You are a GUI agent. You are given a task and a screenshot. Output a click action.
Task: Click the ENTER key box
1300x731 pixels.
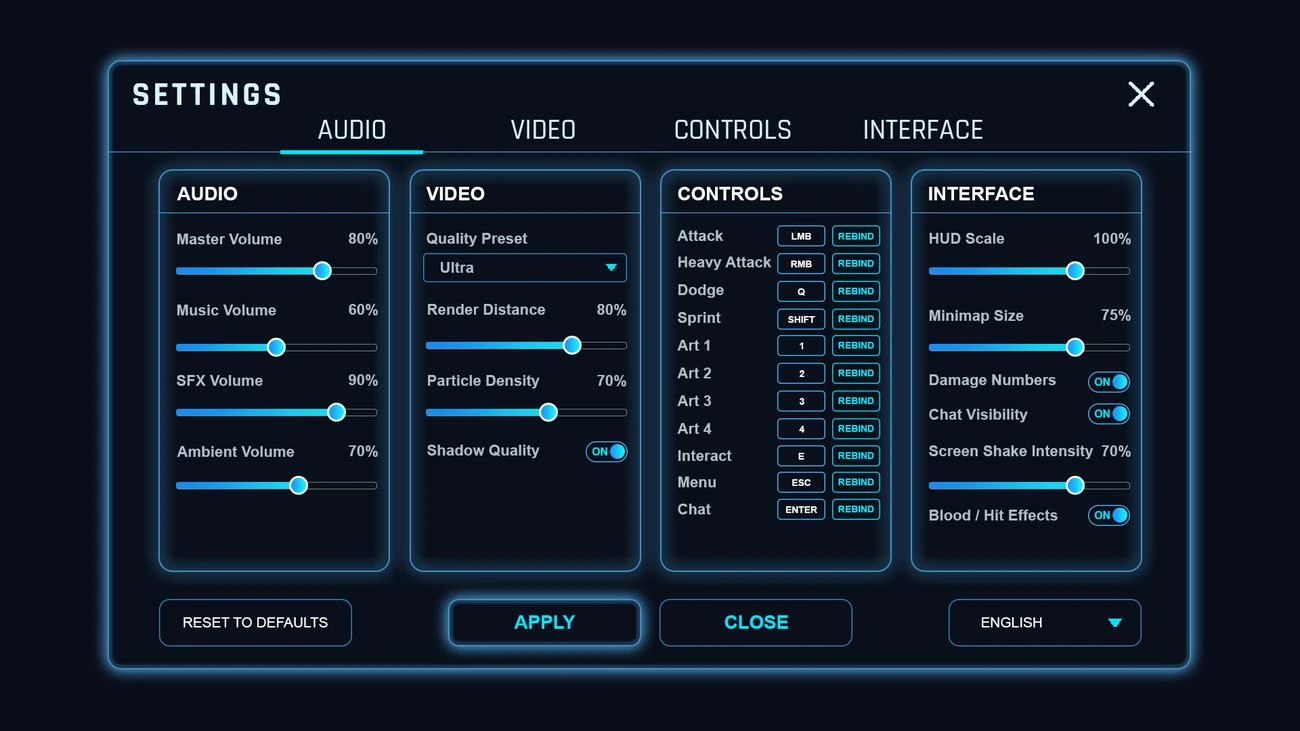[801, 509]
